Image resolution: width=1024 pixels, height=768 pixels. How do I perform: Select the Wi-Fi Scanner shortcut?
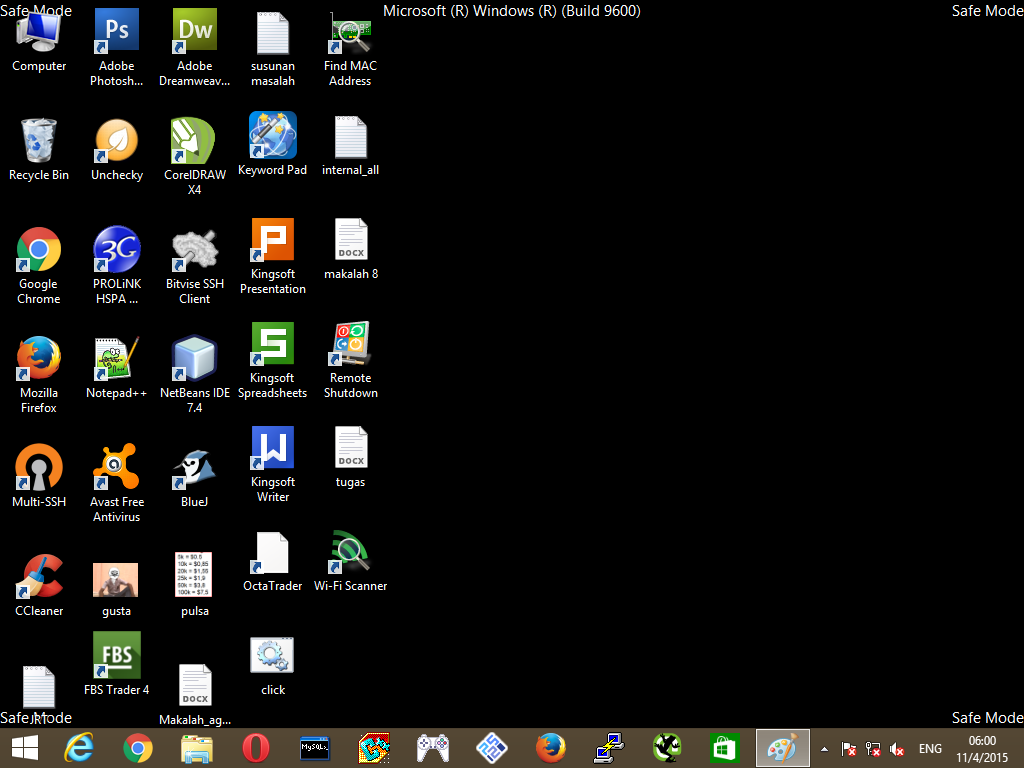tap(351, 562)
